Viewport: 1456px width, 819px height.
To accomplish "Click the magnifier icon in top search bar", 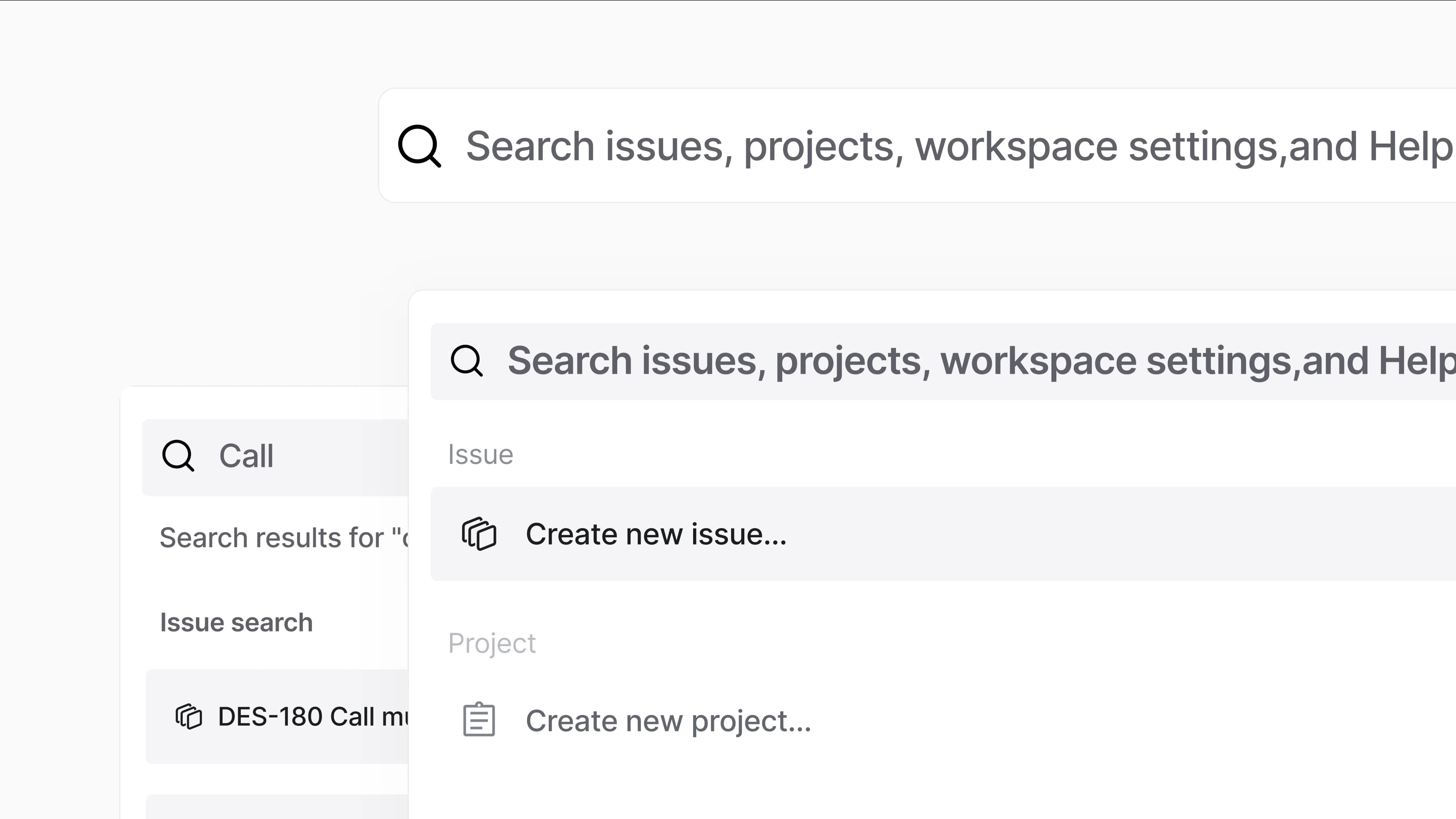I will pos(419,146).
